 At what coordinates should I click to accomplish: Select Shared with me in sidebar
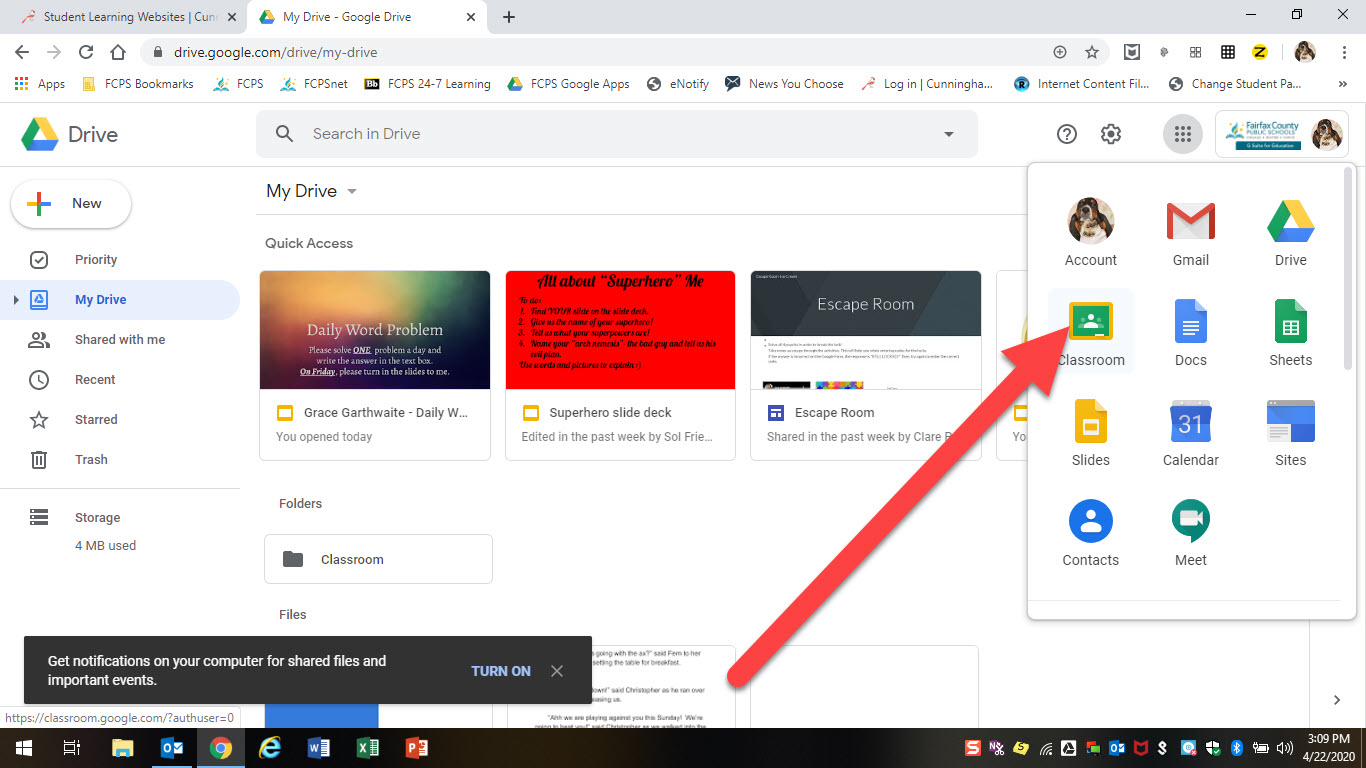click(120, 340)
